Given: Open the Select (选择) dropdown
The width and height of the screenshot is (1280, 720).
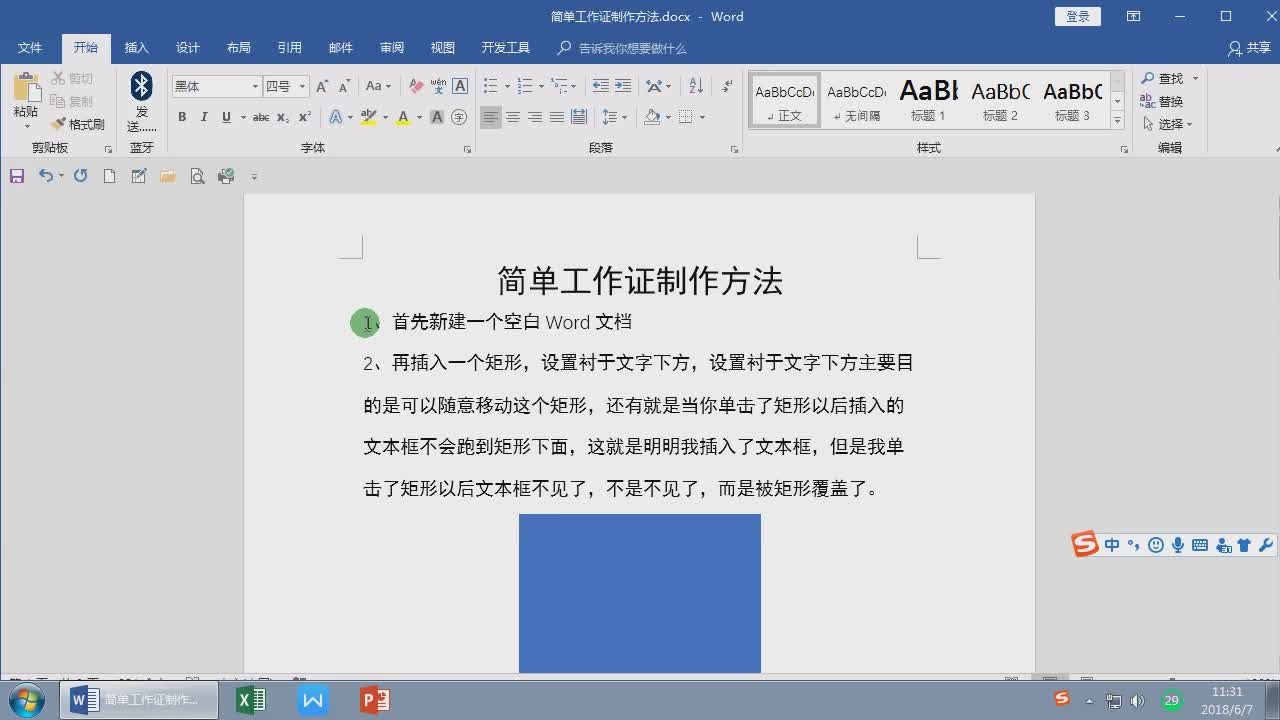Looking at the screenshot, I should tap(1168, 124).
